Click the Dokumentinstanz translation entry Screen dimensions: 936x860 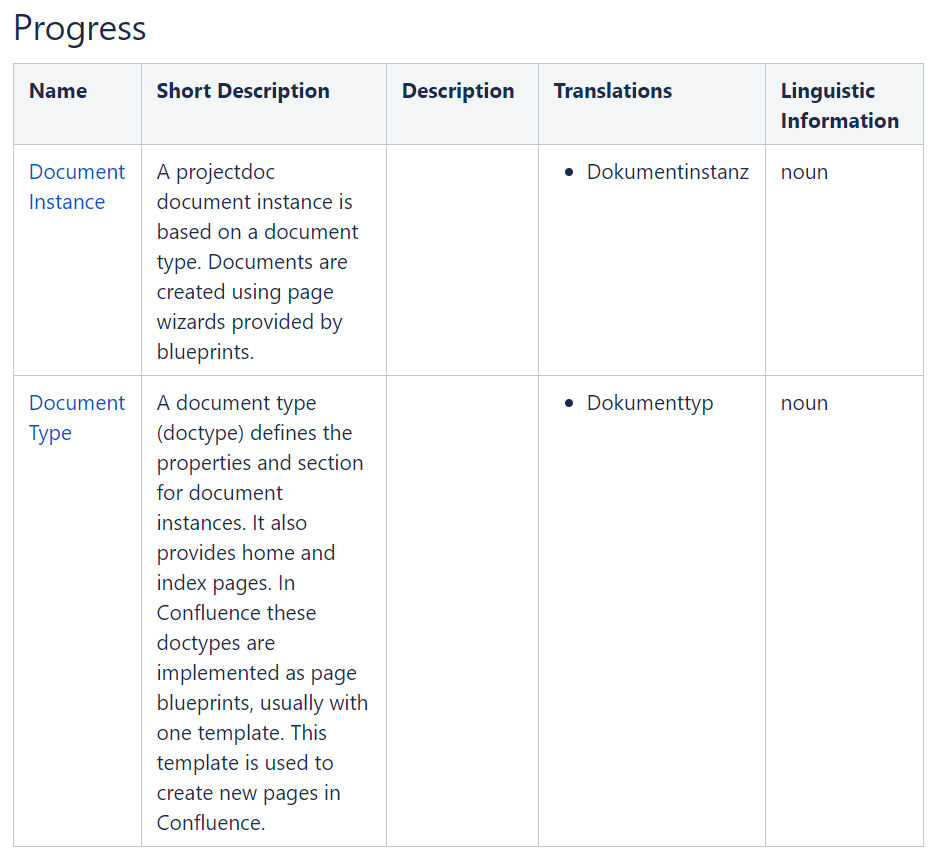point(667,172)
